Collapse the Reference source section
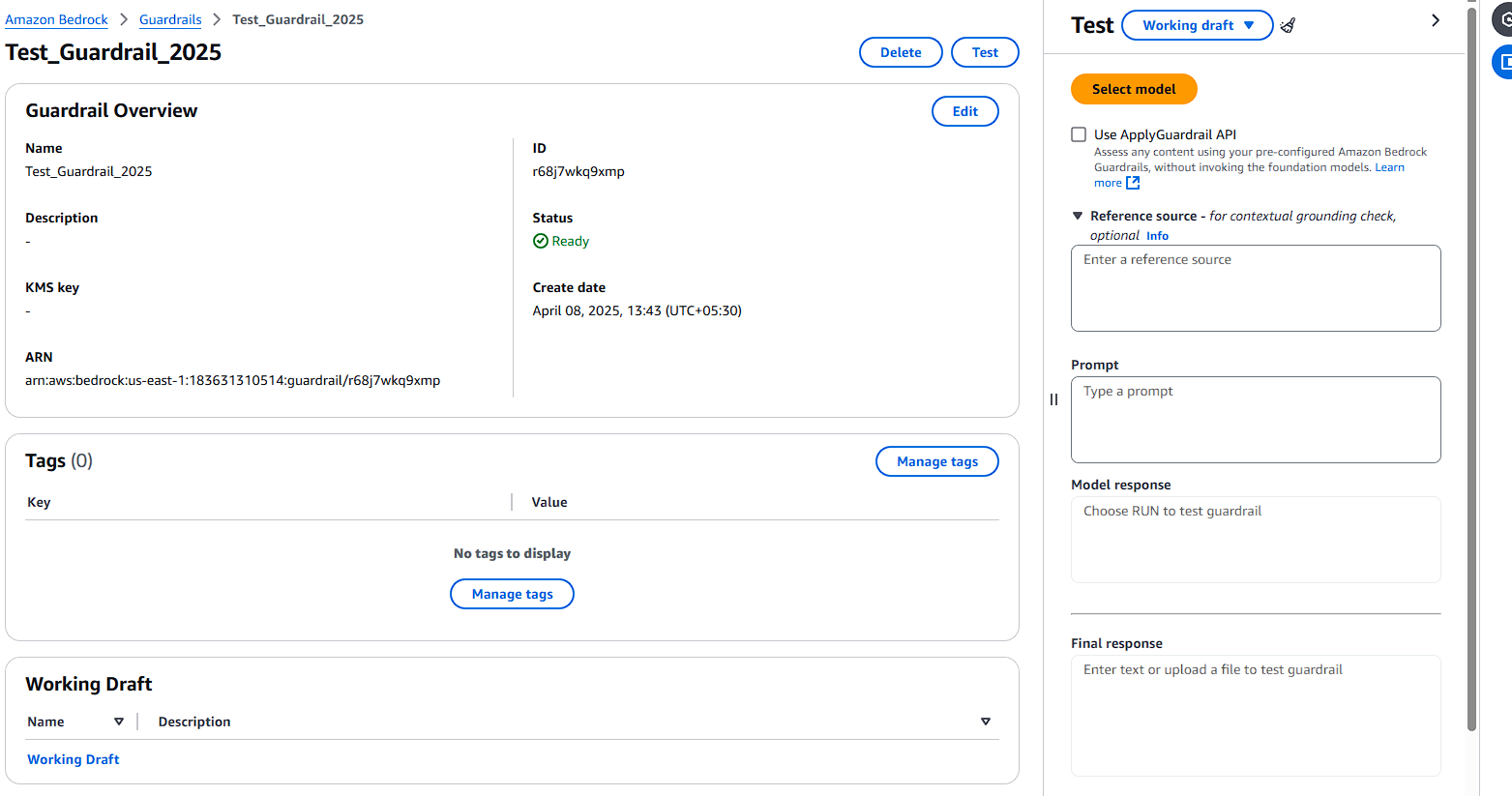The width and height of the screenshot is (1512, 796). click(x=1078, y=216)
